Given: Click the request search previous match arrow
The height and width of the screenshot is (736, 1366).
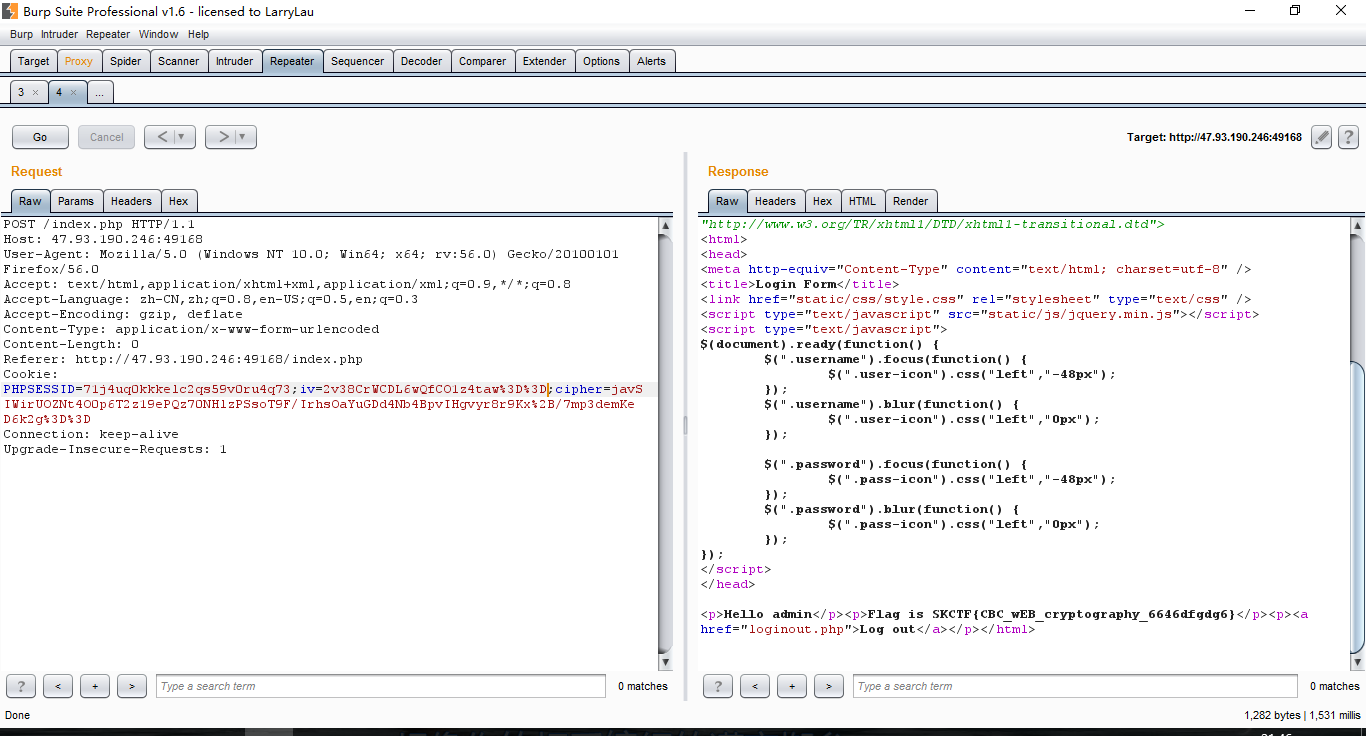Looking at the screenshot, I should tap(58, 686).
